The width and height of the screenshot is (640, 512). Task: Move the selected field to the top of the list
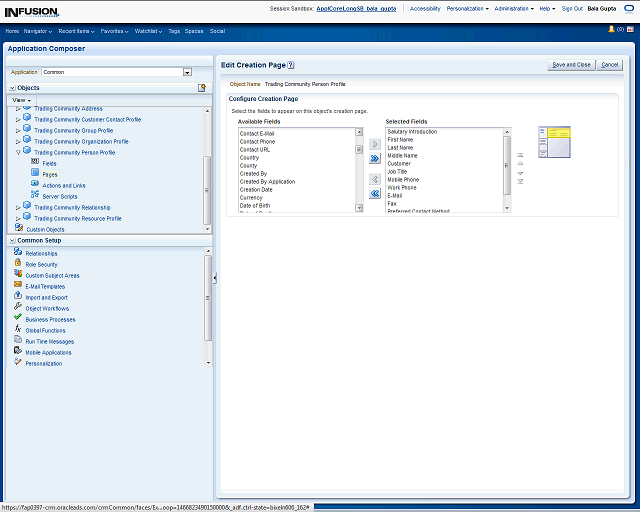(520, 155)
